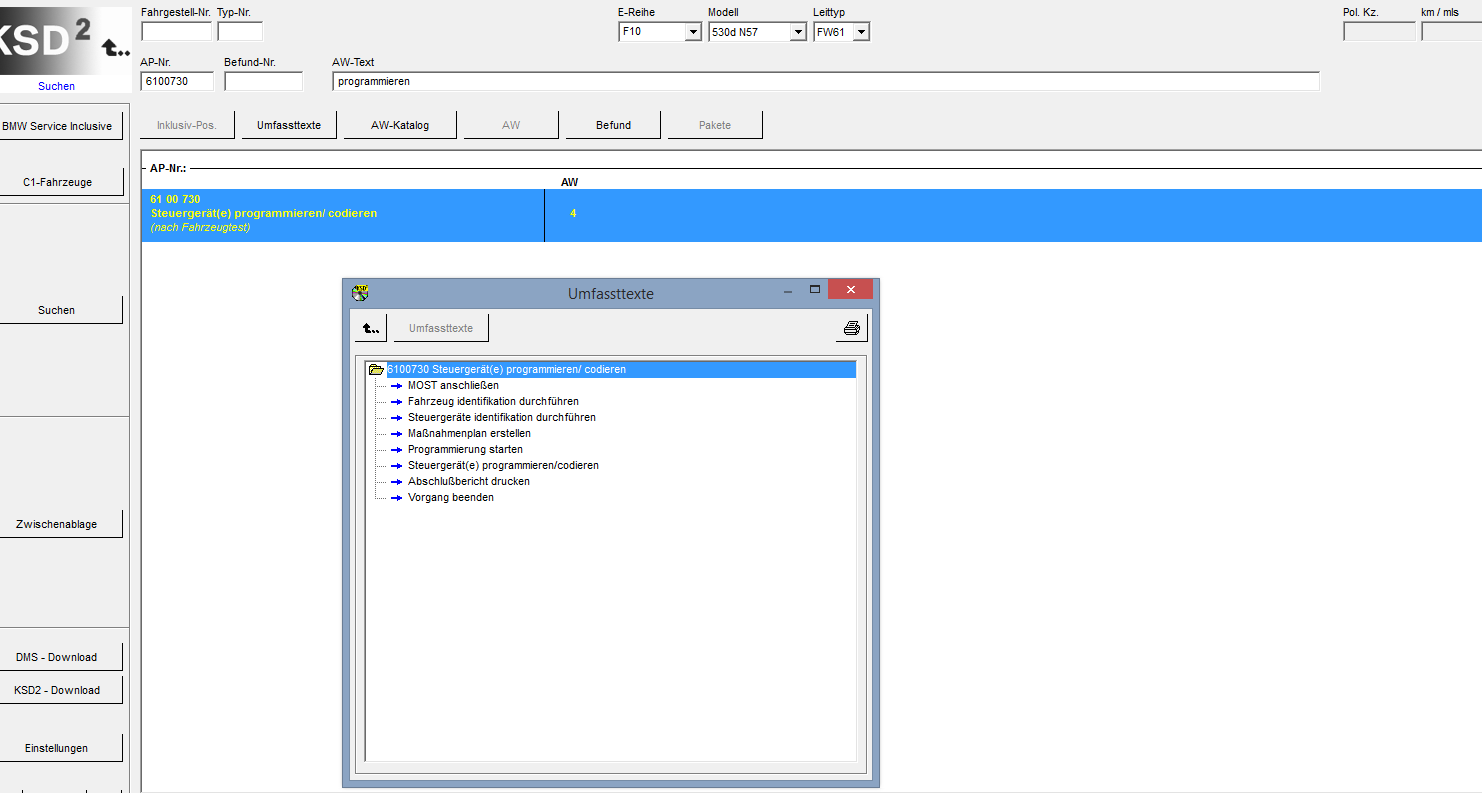Viewport: 1482px width, 793px height.
Task: Click the AW column header
Action: point(569,182)
